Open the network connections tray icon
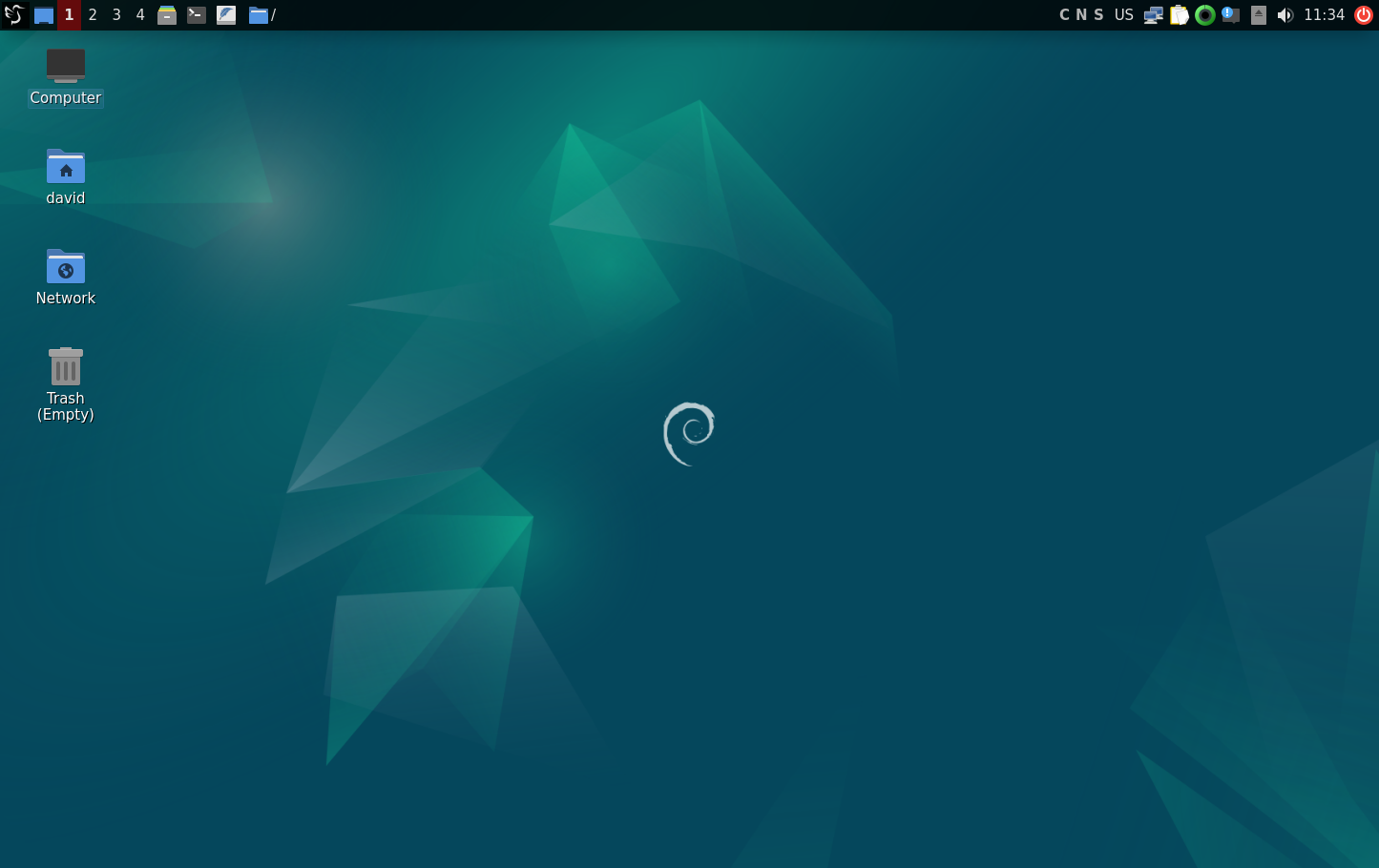This screenshot has width=1379, height=868. click(x=1154, y=15)
